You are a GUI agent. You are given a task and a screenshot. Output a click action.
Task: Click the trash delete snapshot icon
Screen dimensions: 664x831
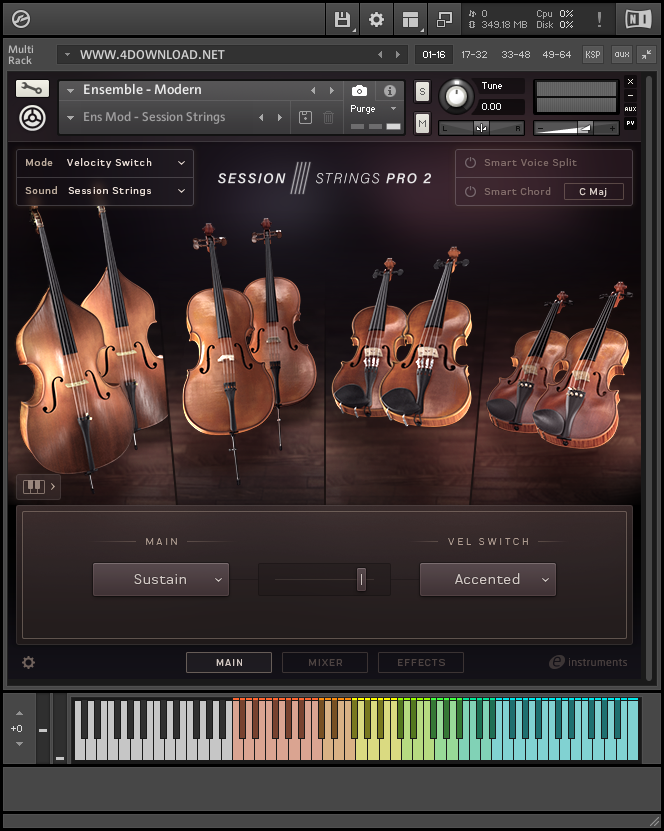tap(329, 117)
